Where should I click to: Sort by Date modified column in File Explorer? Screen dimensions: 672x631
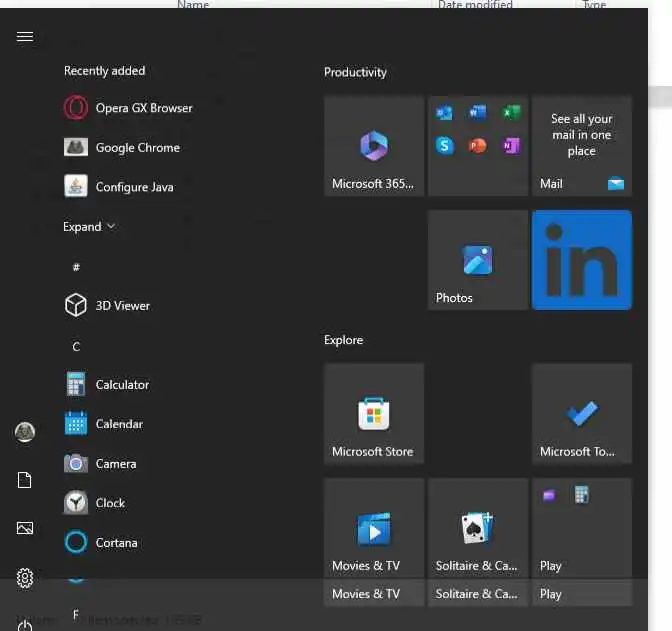[475, 4]
